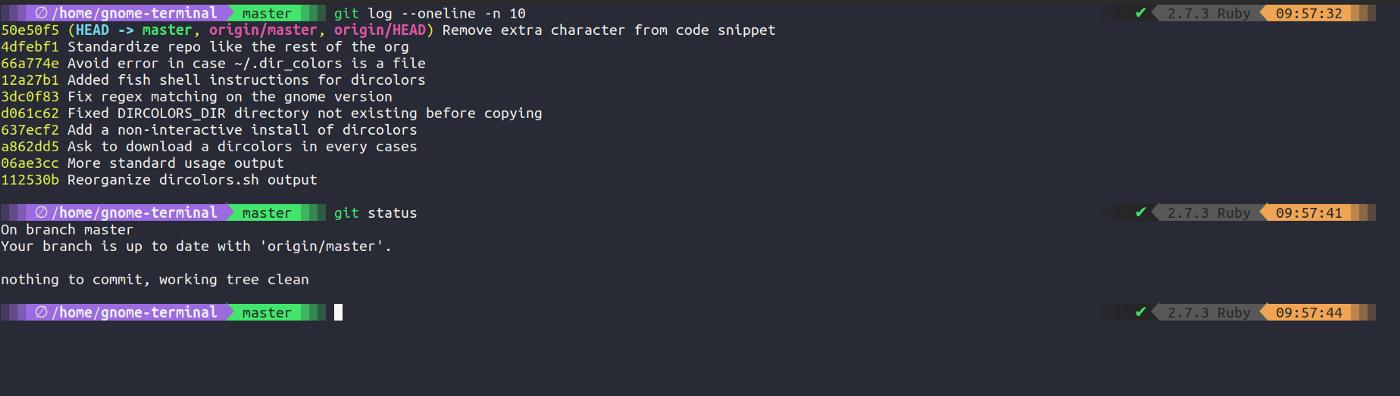Click the 'nothing to commit, working tree clean' message
The image size is (1400, 396).
click(x=155, y=280)
